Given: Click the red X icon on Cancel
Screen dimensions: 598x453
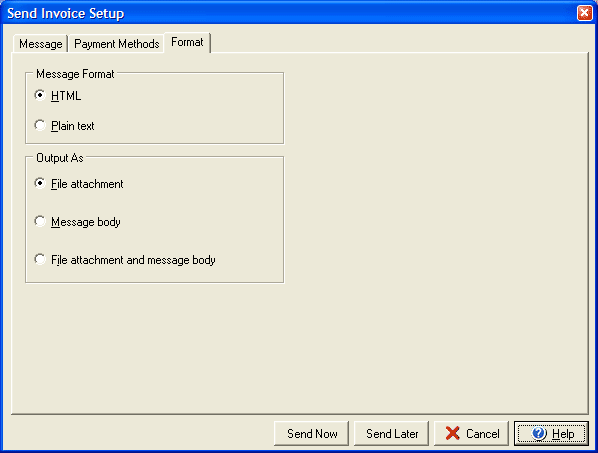Looking at the screenshot, I should 452,433.
